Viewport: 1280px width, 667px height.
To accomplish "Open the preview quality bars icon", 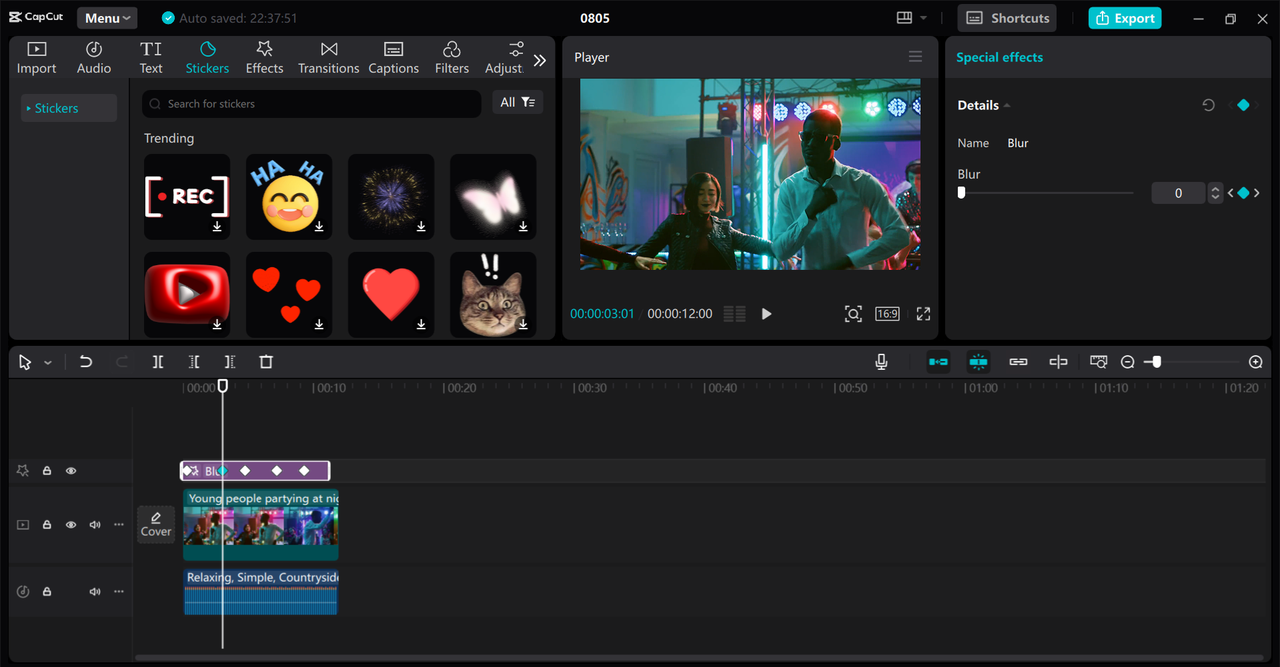I will (x=734, y=314).
